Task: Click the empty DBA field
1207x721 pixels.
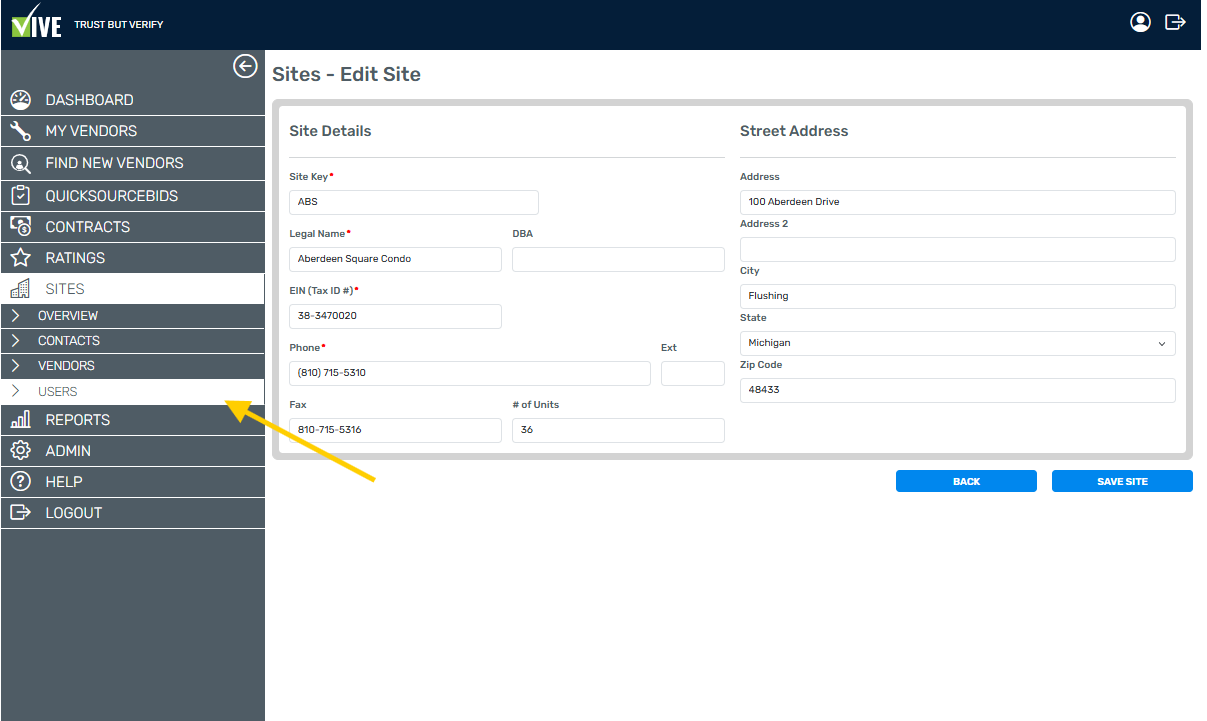Action: pos(618,259)
